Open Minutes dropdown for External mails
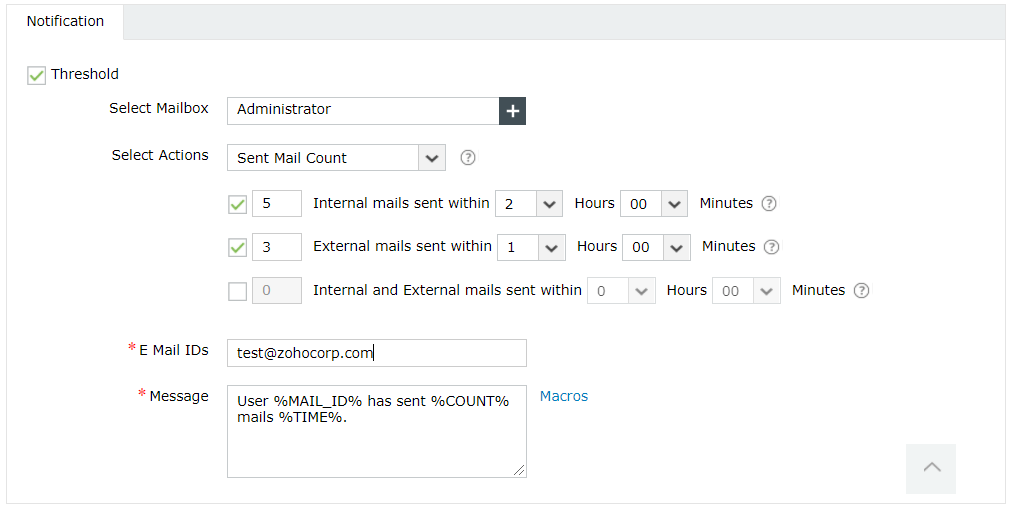 (656, 247)
